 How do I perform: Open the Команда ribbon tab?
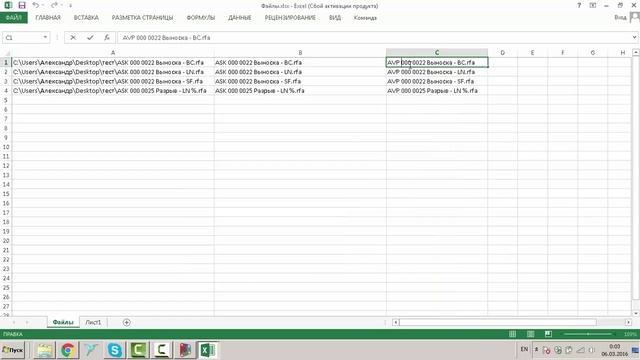point(365,18)
